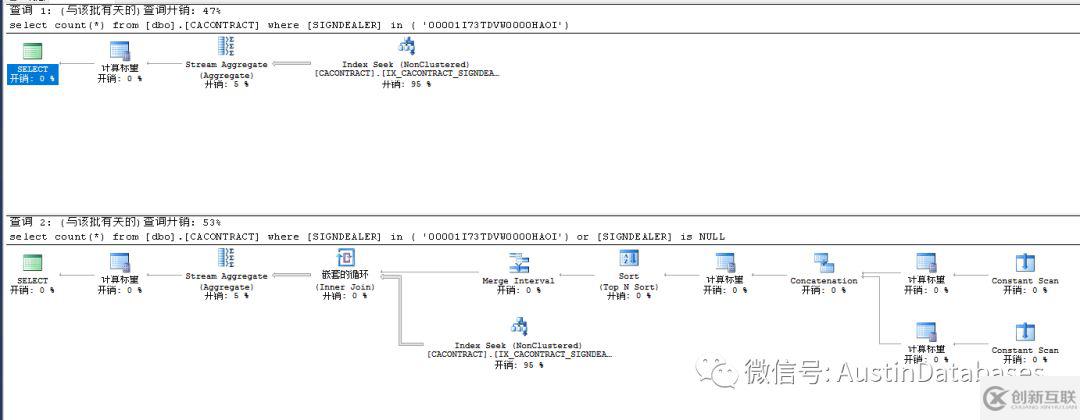
Task: Select the SELECT node icon in Query 2
Action: pos(32,263)
